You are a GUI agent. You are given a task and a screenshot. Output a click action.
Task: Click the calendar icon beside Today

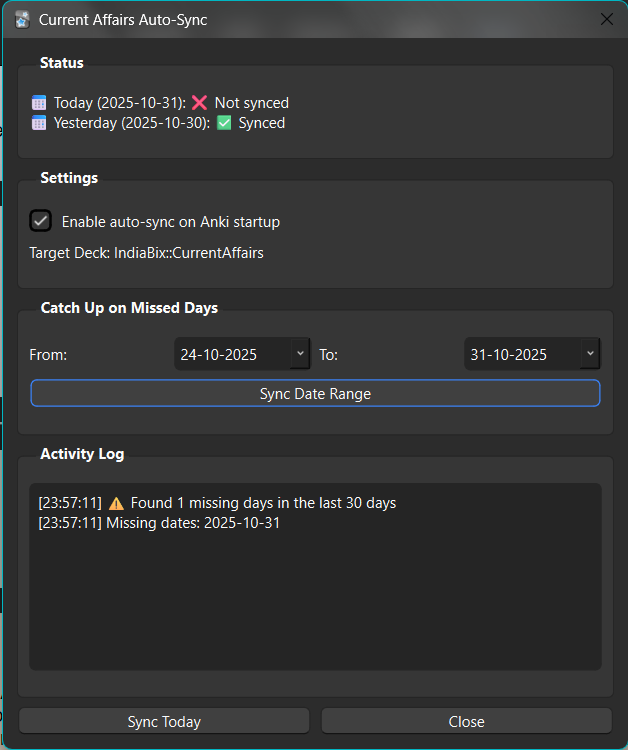coord(39,103)
